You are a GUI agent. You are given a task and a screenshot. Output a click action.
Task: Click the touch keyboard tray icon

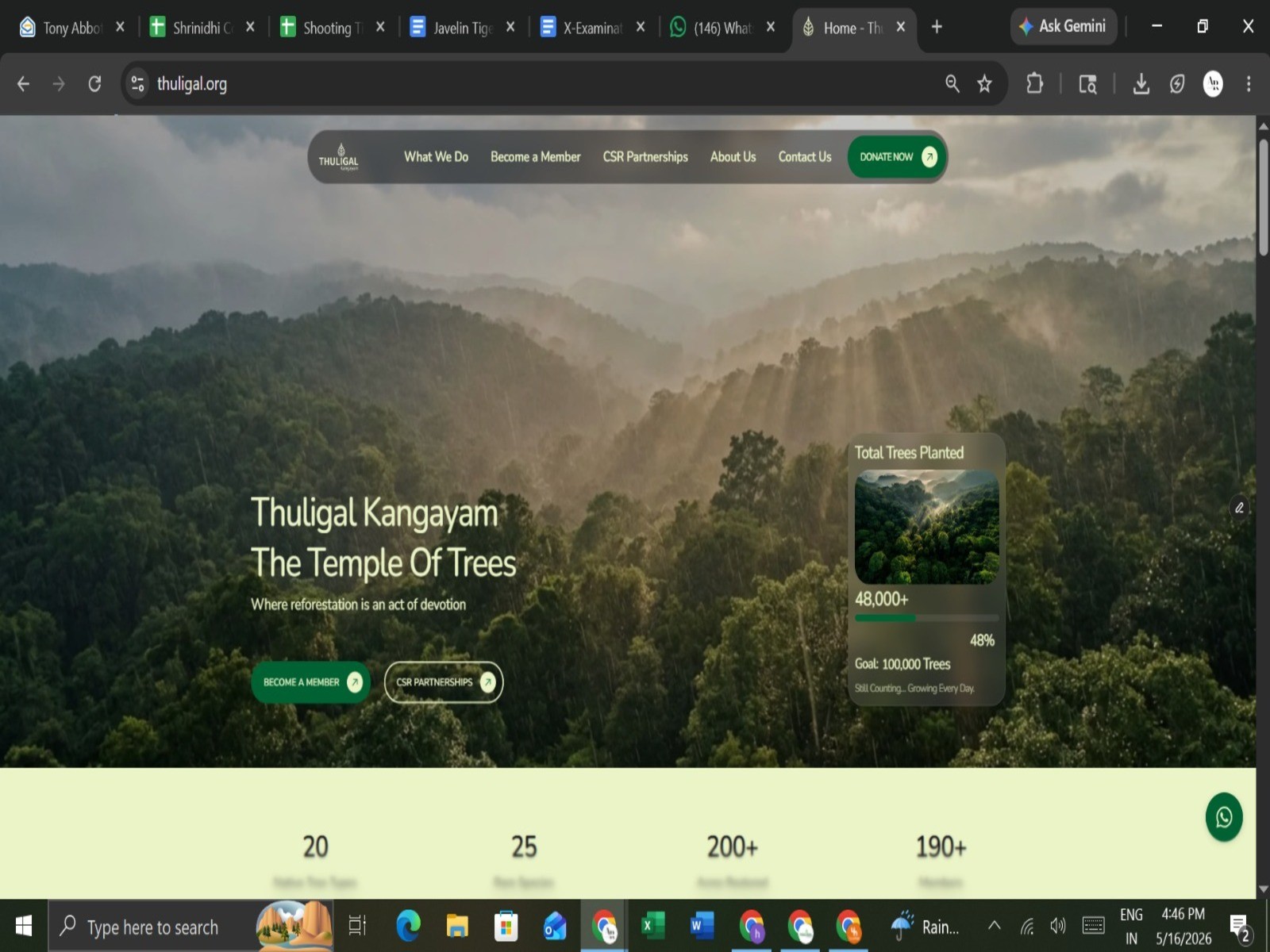click(x=1093, y=926)
